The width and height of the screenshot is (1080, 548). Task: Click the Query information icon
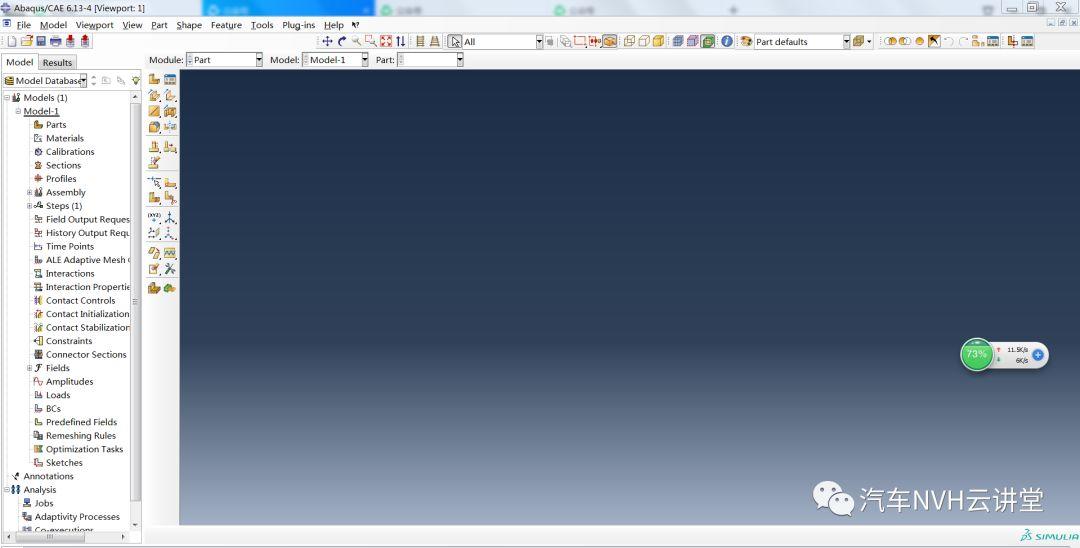(727, 41)
